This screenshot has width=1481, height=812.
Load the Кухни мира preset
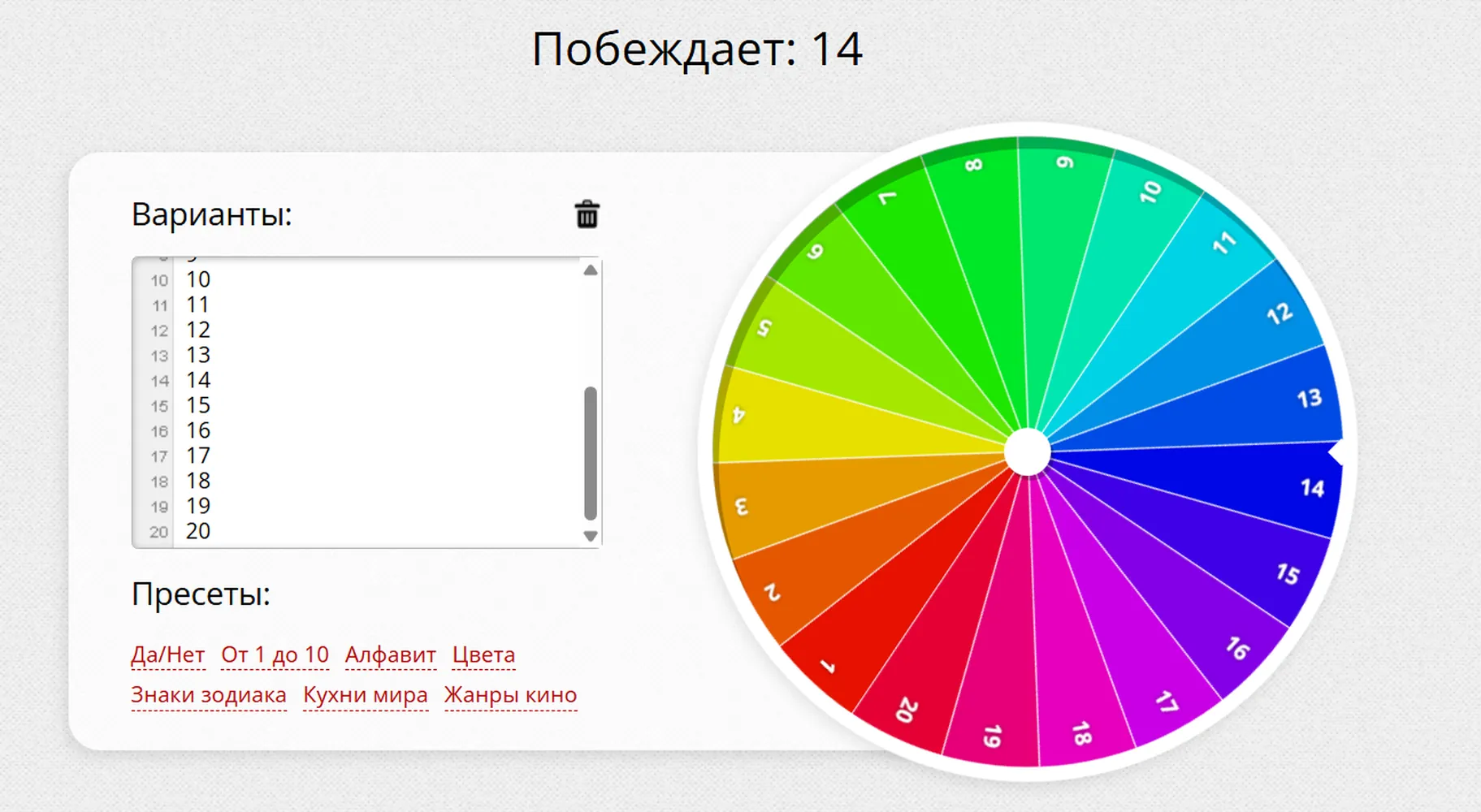[366, 695]
